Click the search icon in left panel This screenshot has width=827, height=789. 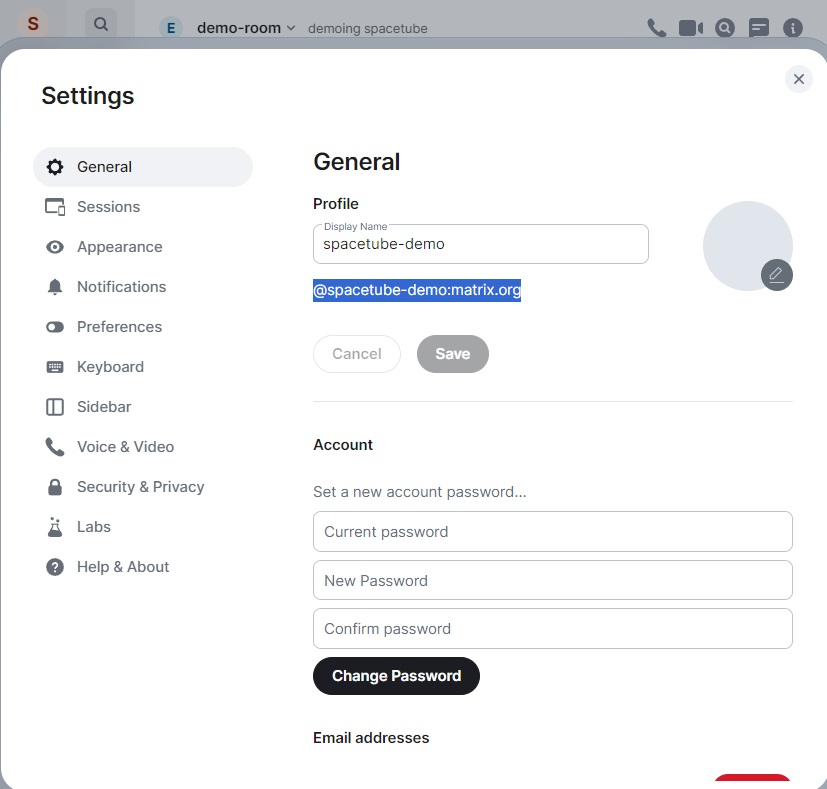point(101,24)
